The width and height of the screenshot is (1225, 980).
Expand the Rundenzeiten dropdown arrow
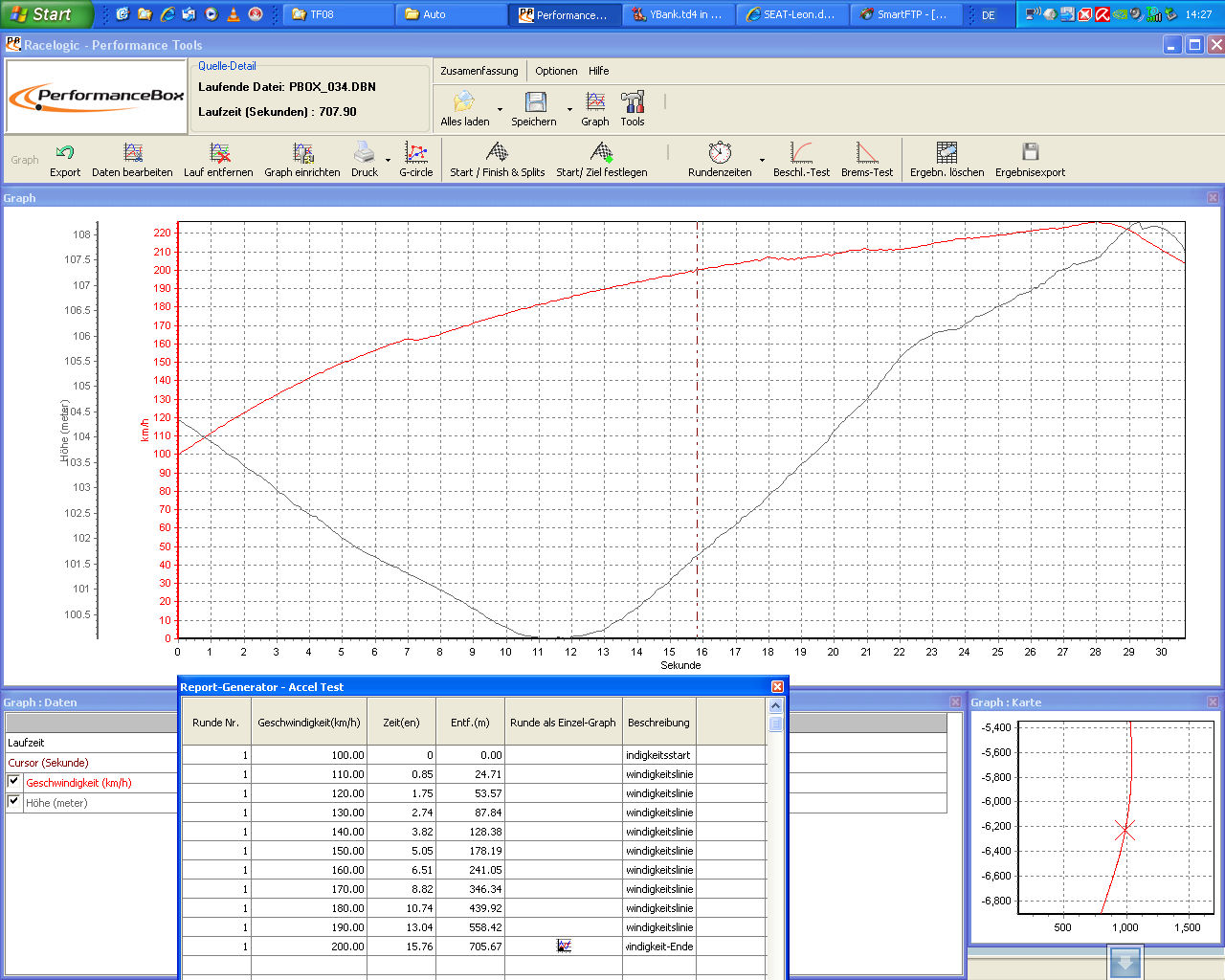pos(762,160)
